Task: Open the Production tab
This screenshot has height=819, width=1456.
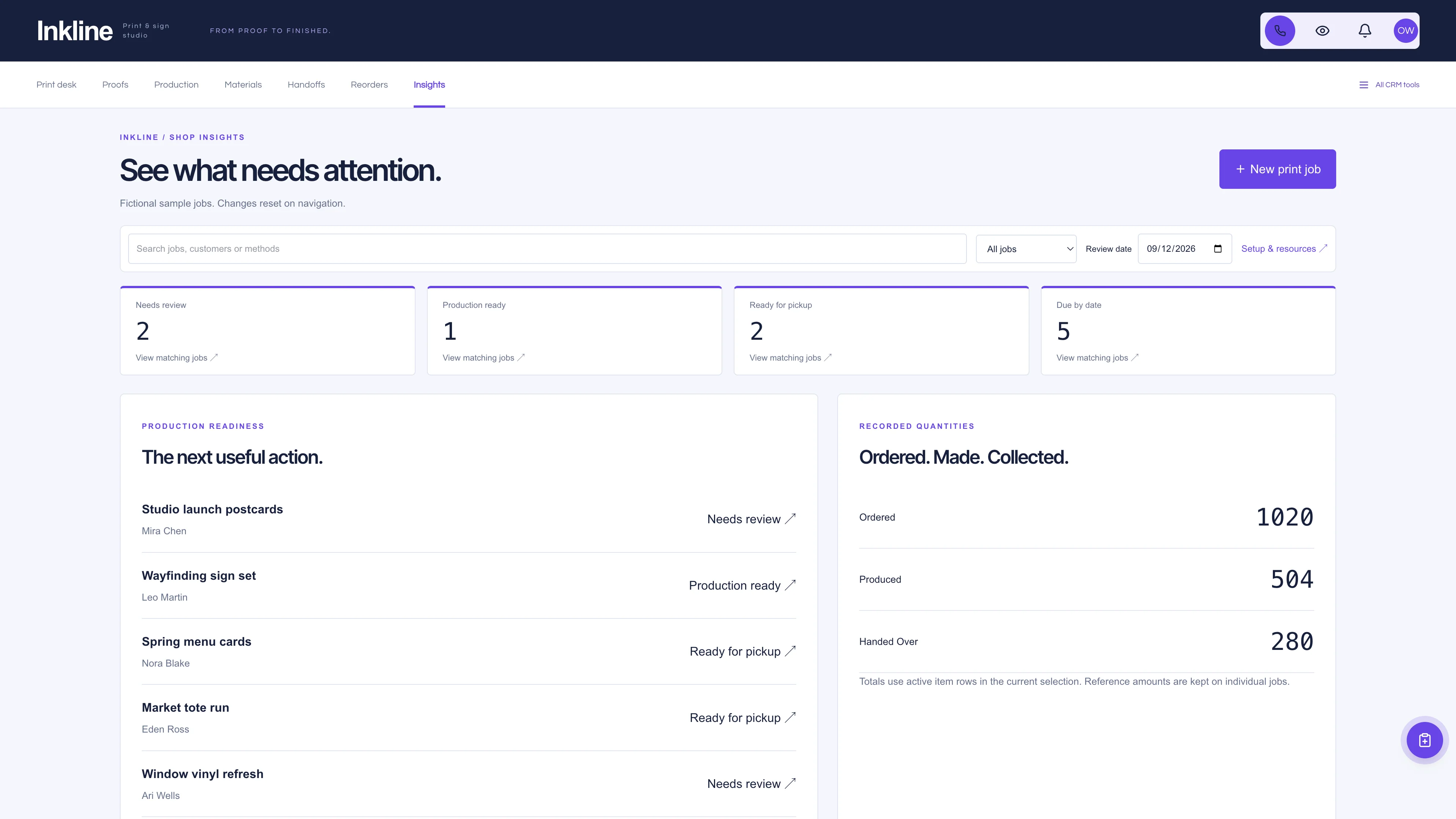Action: [176, 85]
